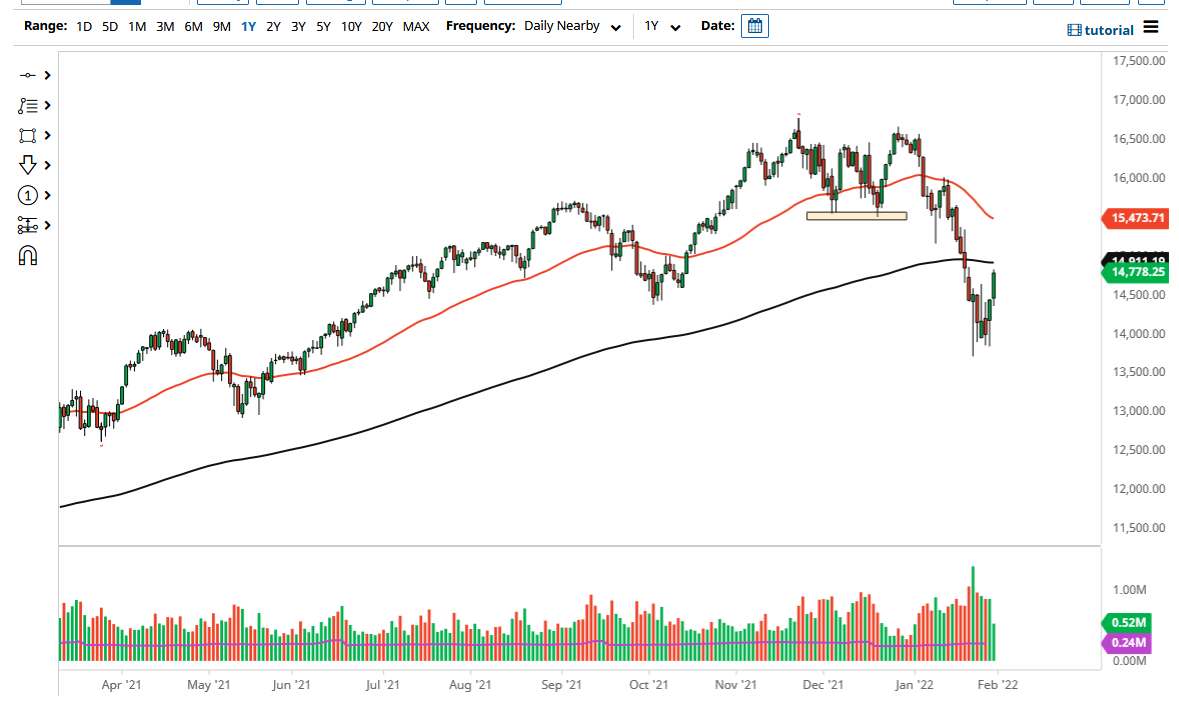This screenshot has width=1179, height=708.
Task: Open the hamburger menu
Action: coord(1152,29)
